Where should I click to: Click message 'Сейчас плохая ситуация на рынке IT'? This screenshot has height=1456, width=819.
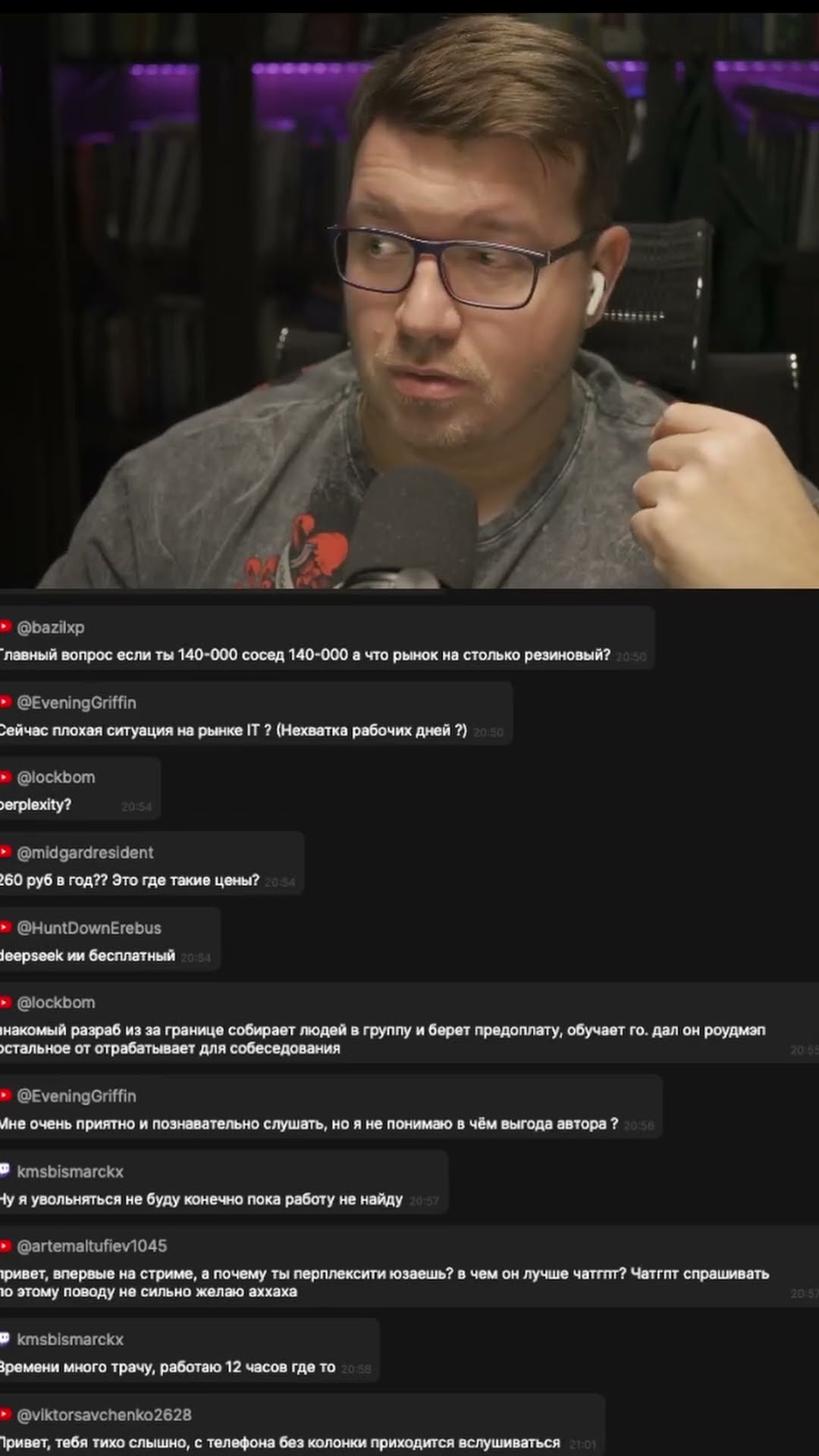point(233,730)
